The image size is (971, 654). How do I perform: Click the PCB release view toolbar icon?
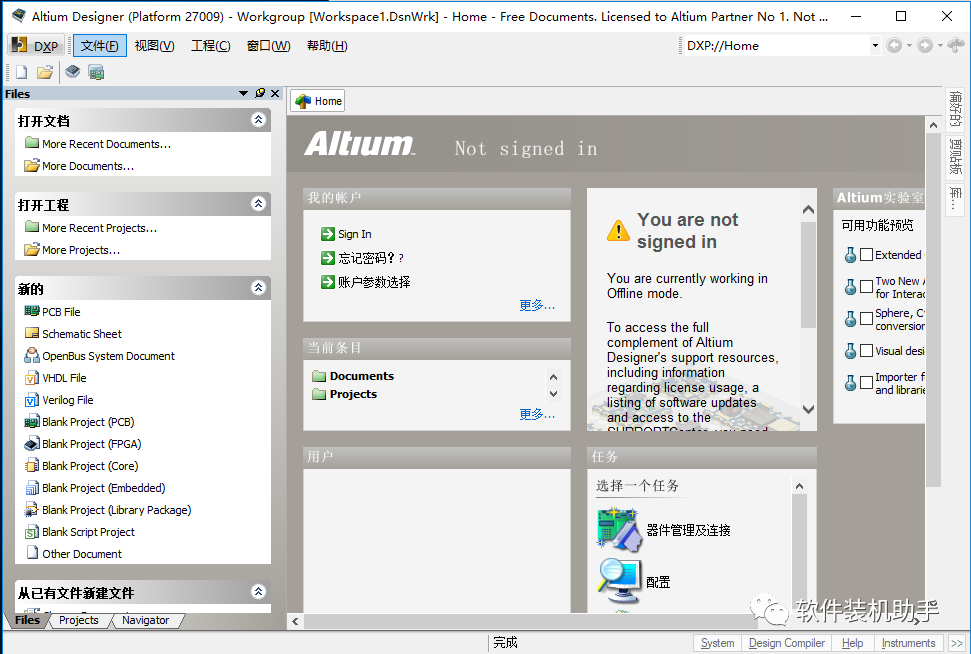point(96,72)
